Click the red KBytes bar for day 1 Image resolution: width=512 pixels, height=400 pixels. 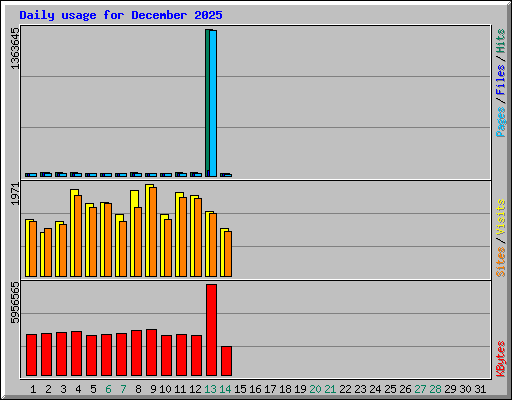click(x=31, y=355)
